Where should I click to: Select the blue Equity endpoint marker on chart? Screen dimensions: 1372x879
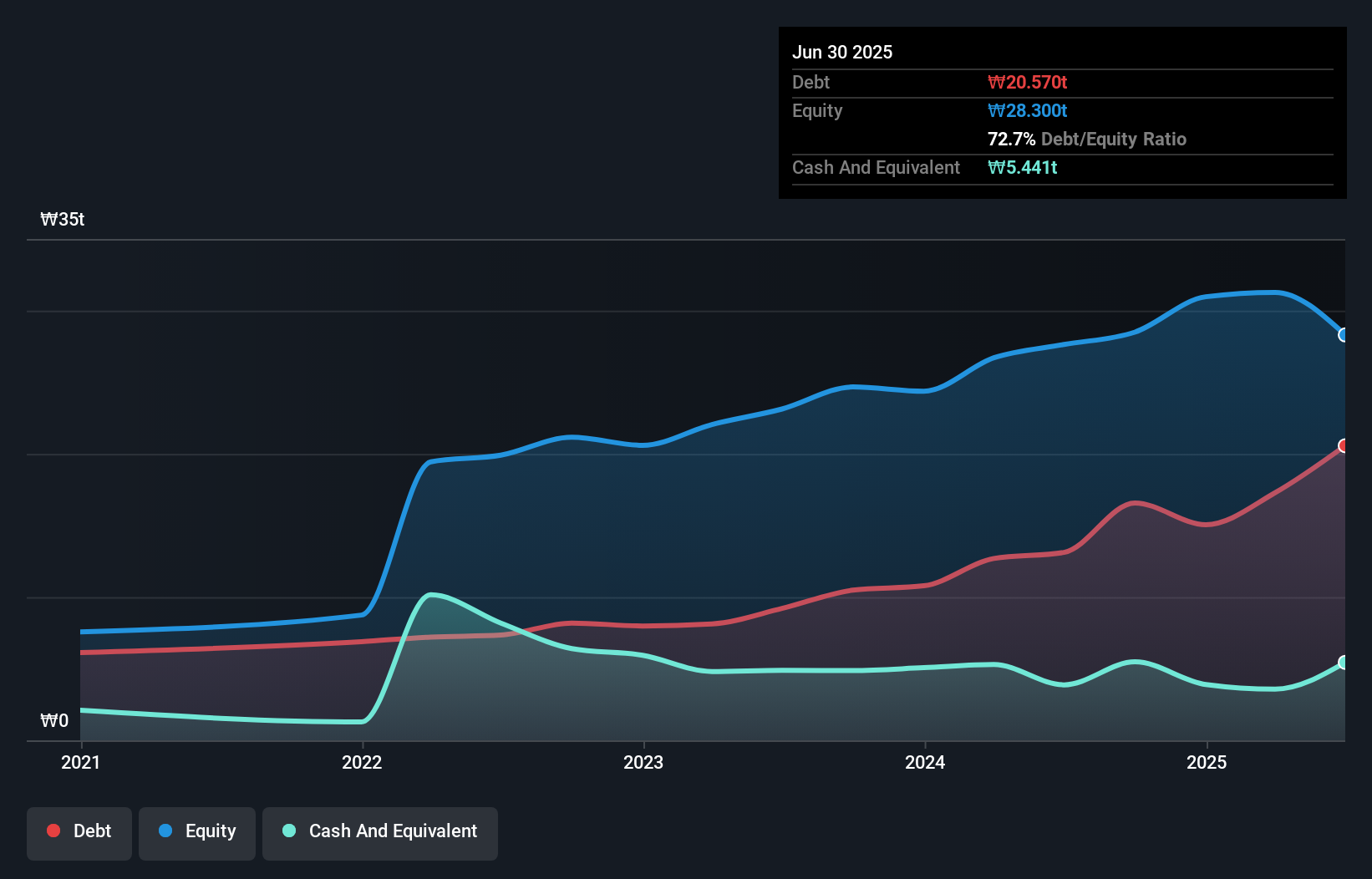1344,335
